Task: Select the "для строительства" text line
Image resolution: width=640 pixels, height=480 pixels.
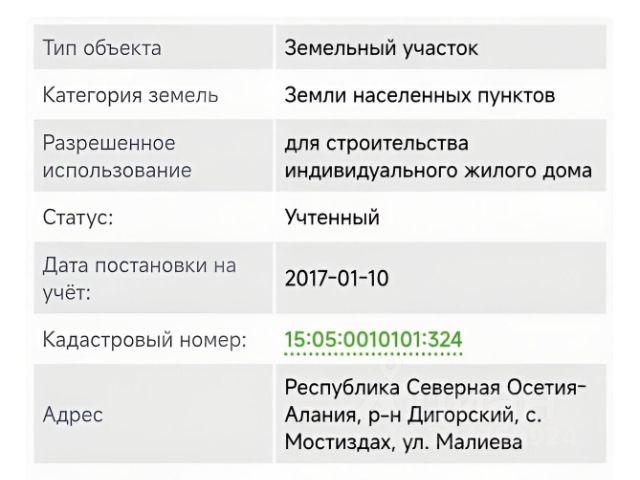Action: 377,144
